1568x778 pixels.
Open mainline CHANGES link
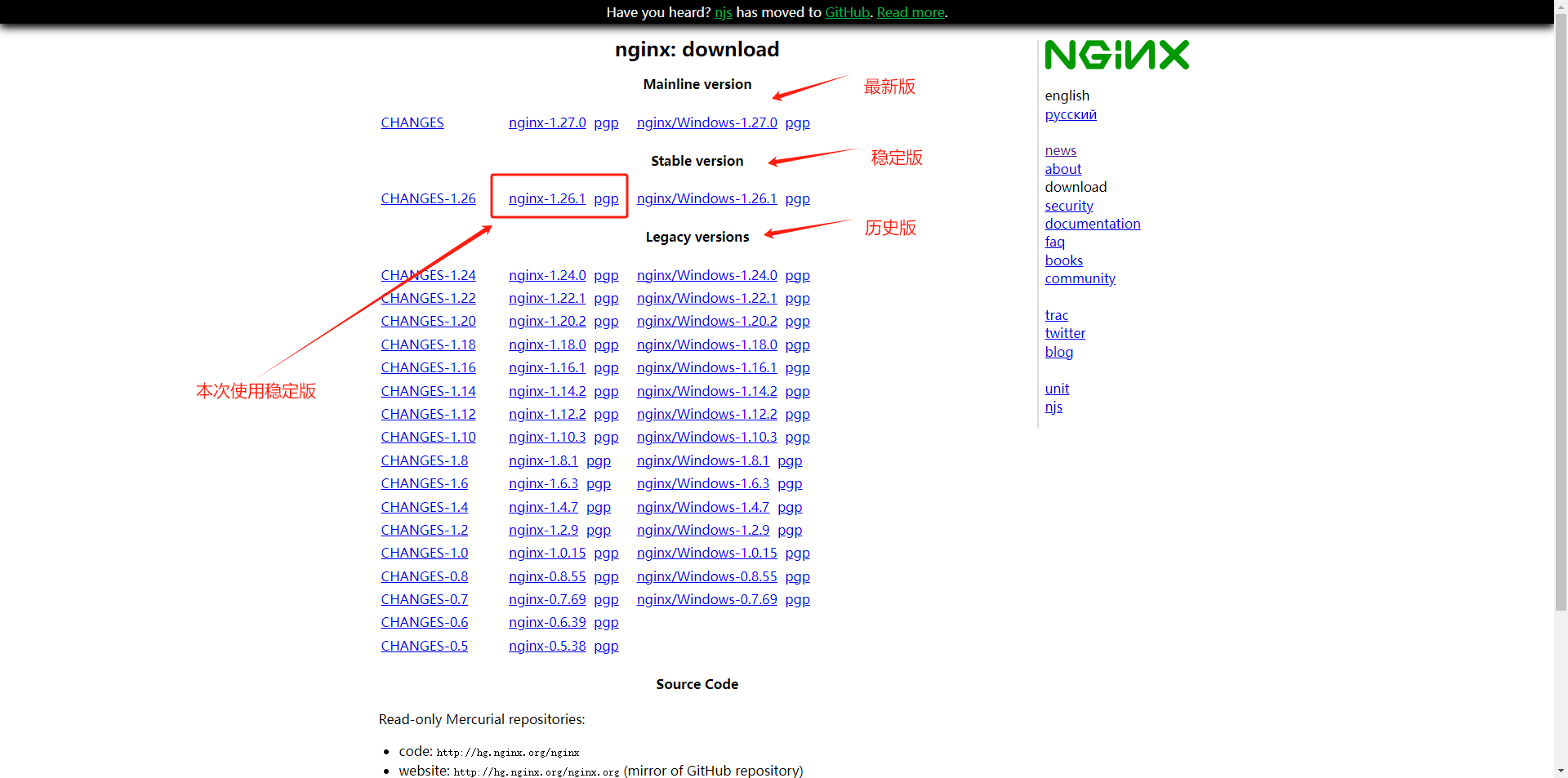pos(412,122)
